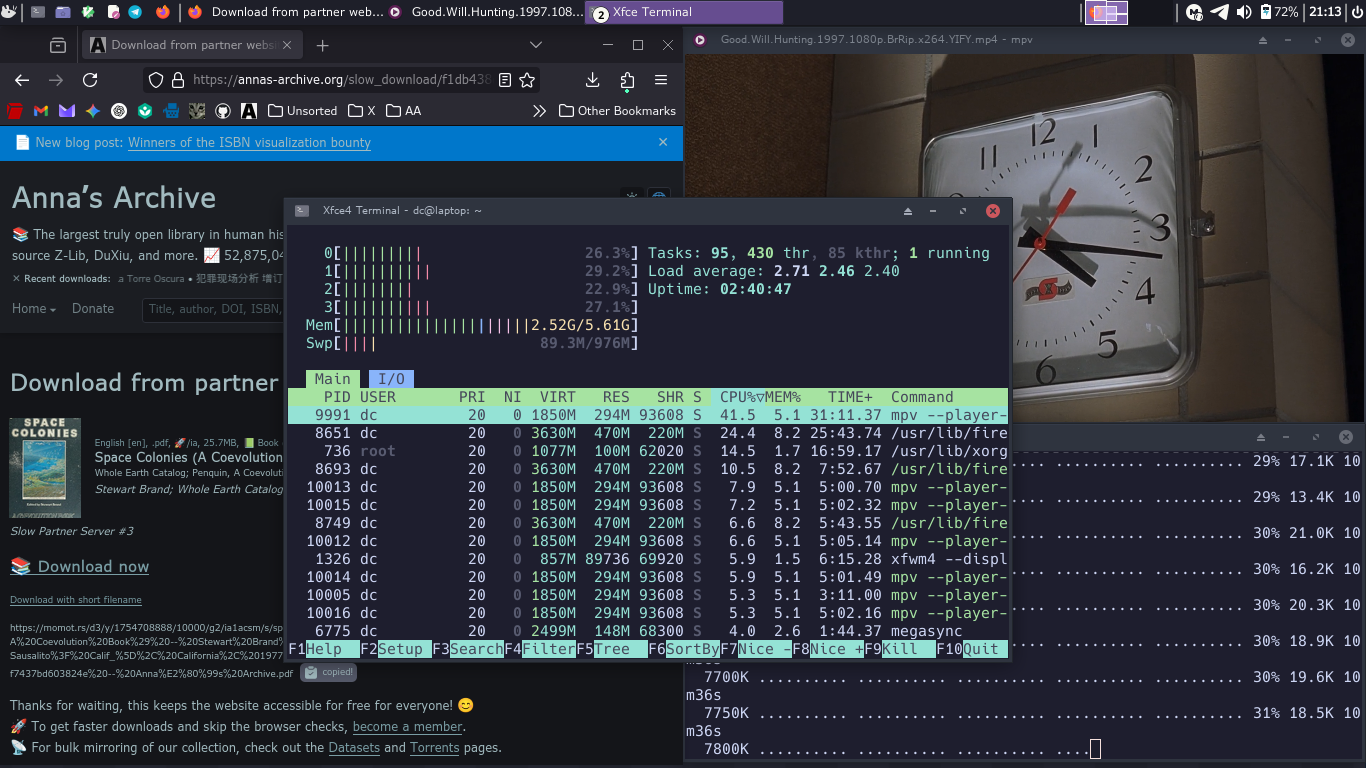
Task: Open Firefox downloads panel
Action: pyautogui.click(x=592, y=80)
